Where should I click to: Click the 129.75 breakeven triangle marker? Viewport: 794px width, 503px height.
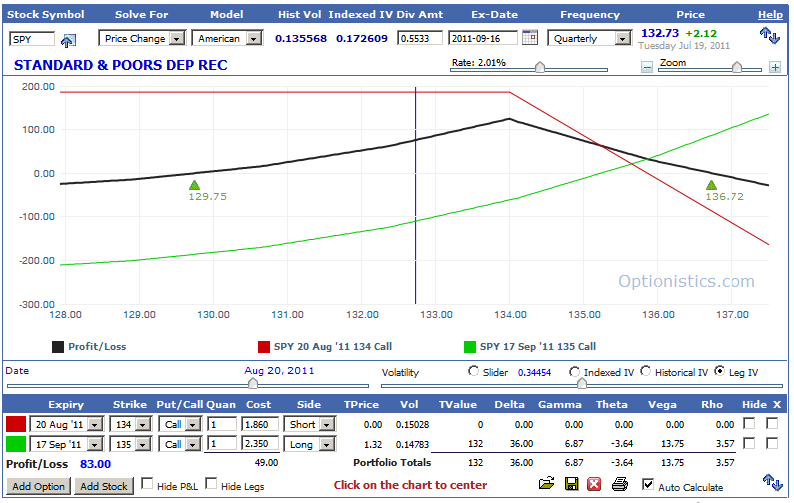[x=194, y=185]
